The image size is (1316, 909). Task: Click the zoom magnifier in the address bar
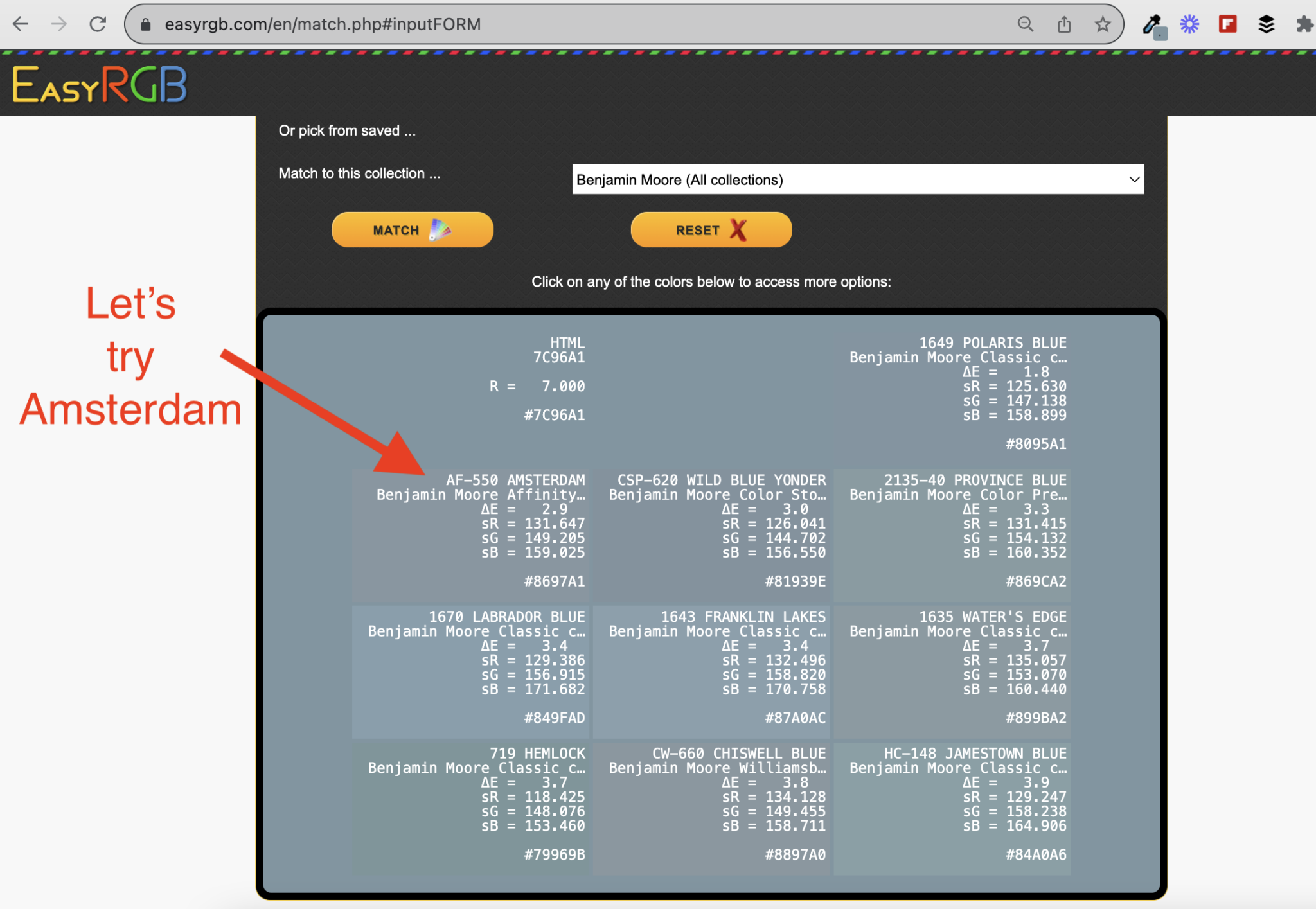click(x=1026, y=24)
